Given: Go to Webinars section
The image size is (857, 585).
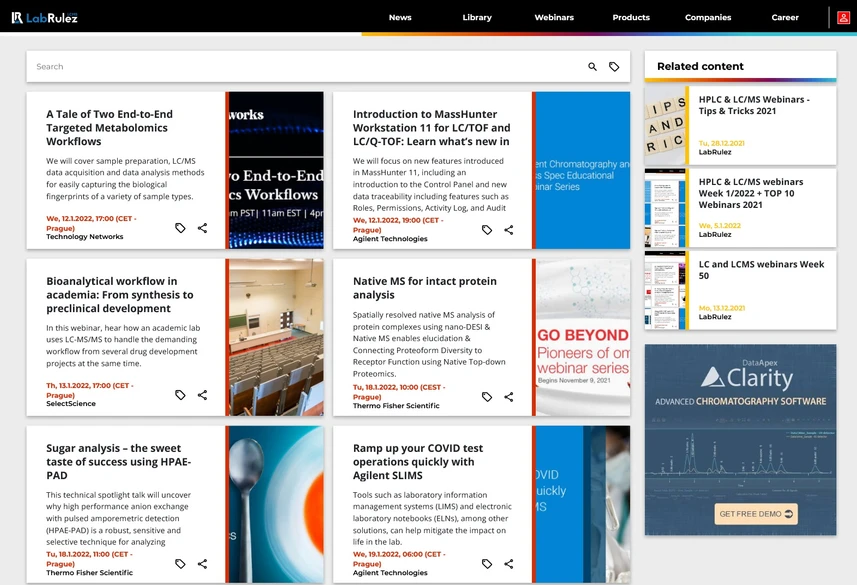Looking at the screenshot, I should pos(554,17).
